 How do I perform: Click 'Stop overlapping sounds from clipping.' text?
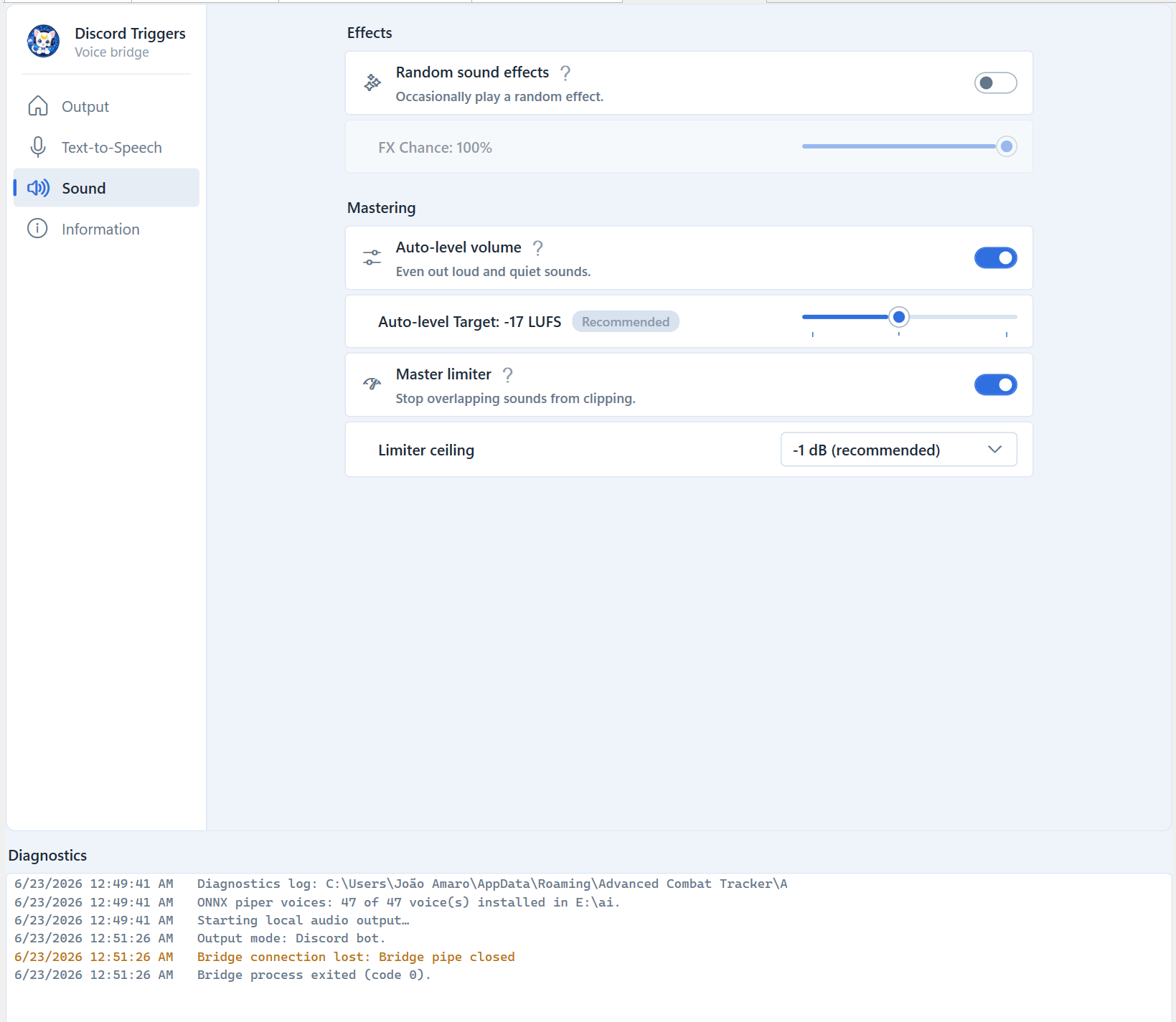click(x=515, y=399)
